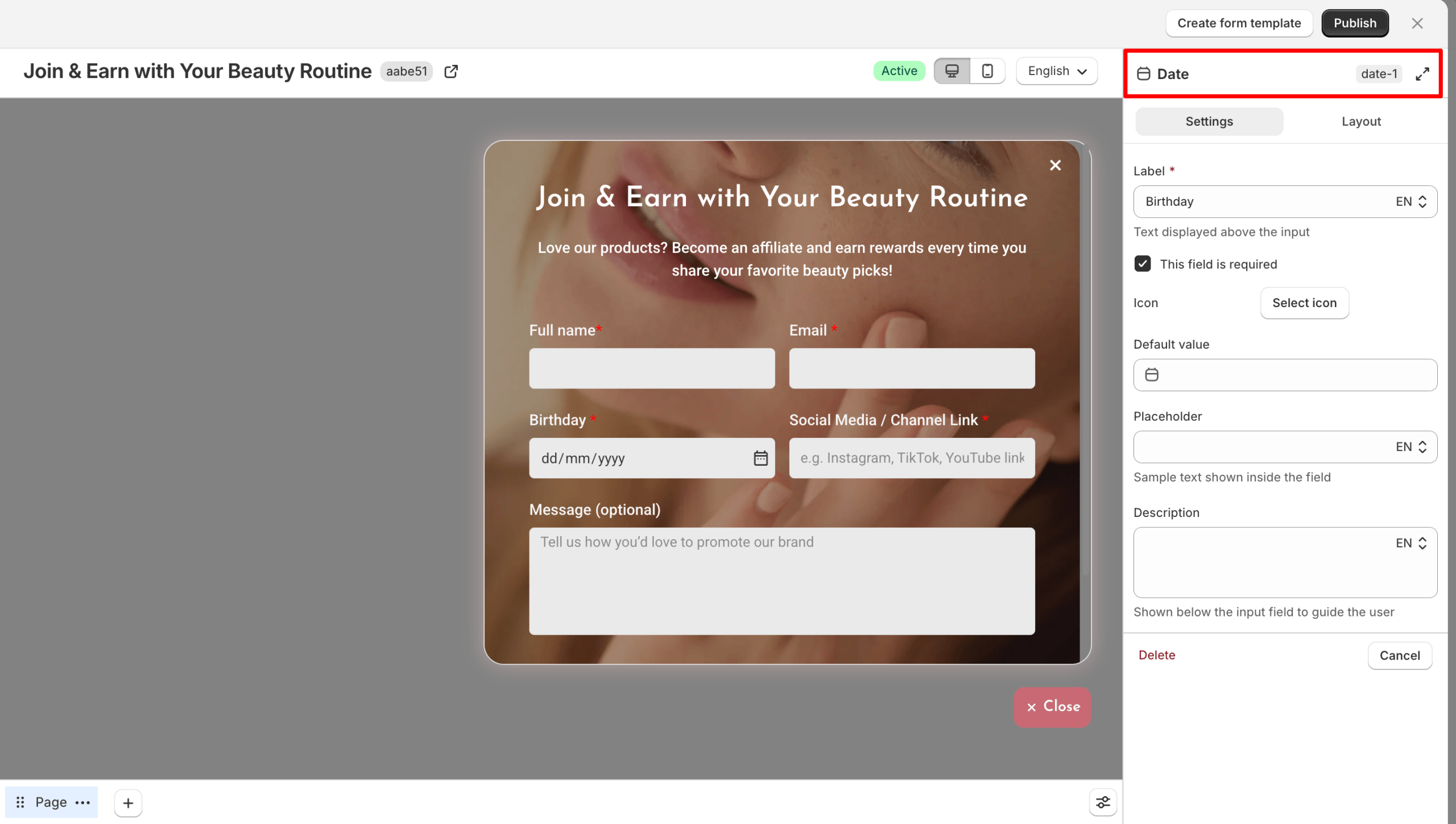Click the red Close popup button
Viewport: 1456px width, 824px height.
1052,707
